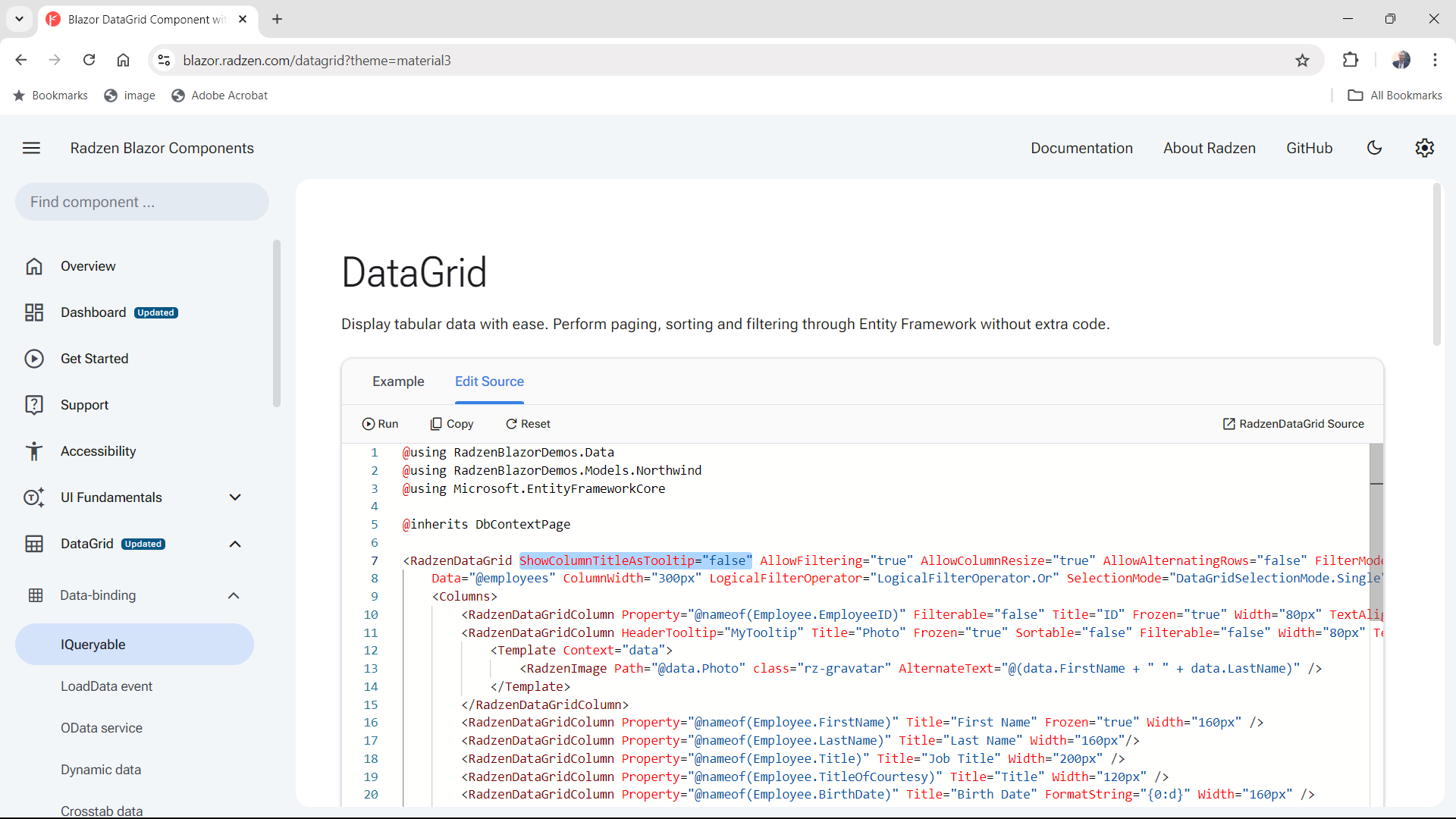Click the Support question icon

(34, 405)
